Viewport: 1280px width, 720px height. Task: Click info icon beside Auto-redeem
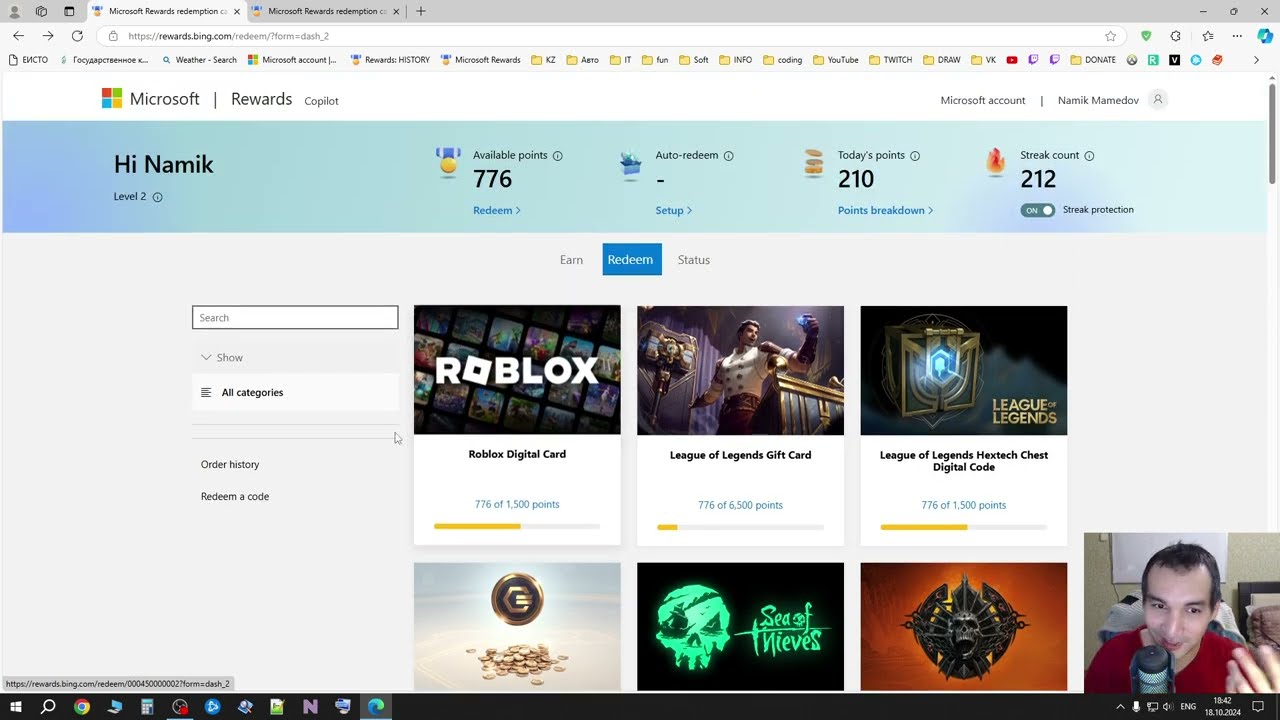click(x=728, y=156)
